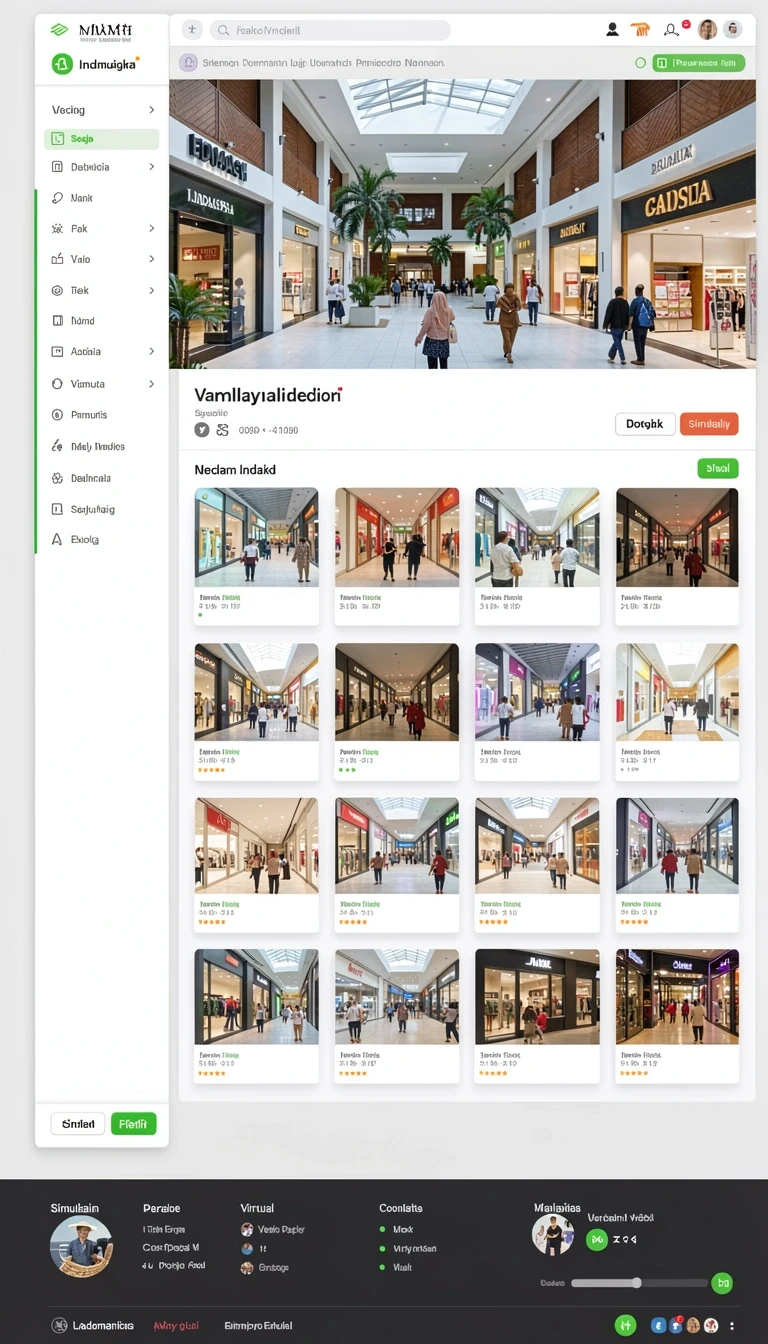Expand the Debucia submenu chevron
The width and height of the screenshot is (768, 1344).
tap(152, 167)
